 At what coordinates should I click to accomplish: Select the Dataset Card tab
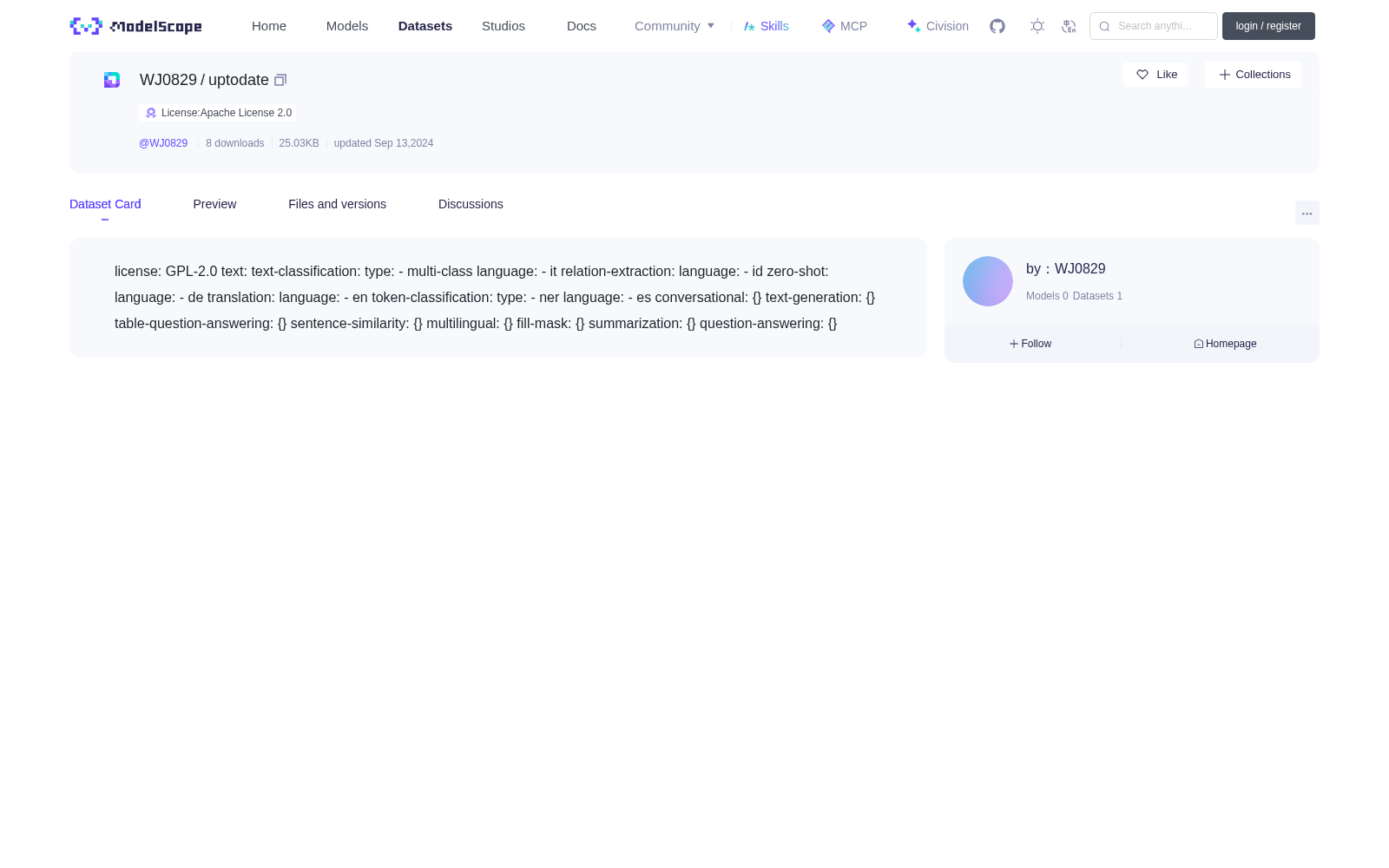point(105,204)
